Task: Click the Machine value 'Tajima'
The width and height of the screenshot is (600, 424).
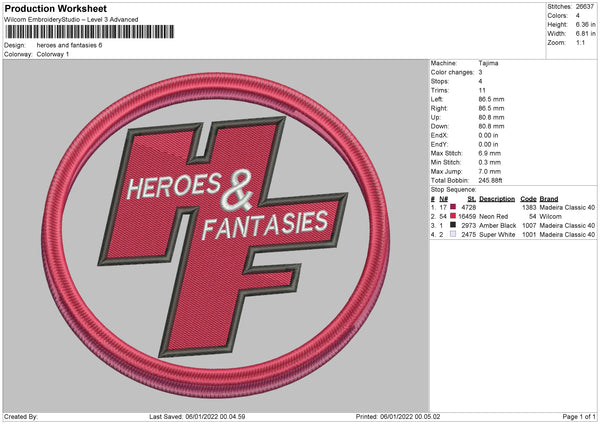Action: 488,63
